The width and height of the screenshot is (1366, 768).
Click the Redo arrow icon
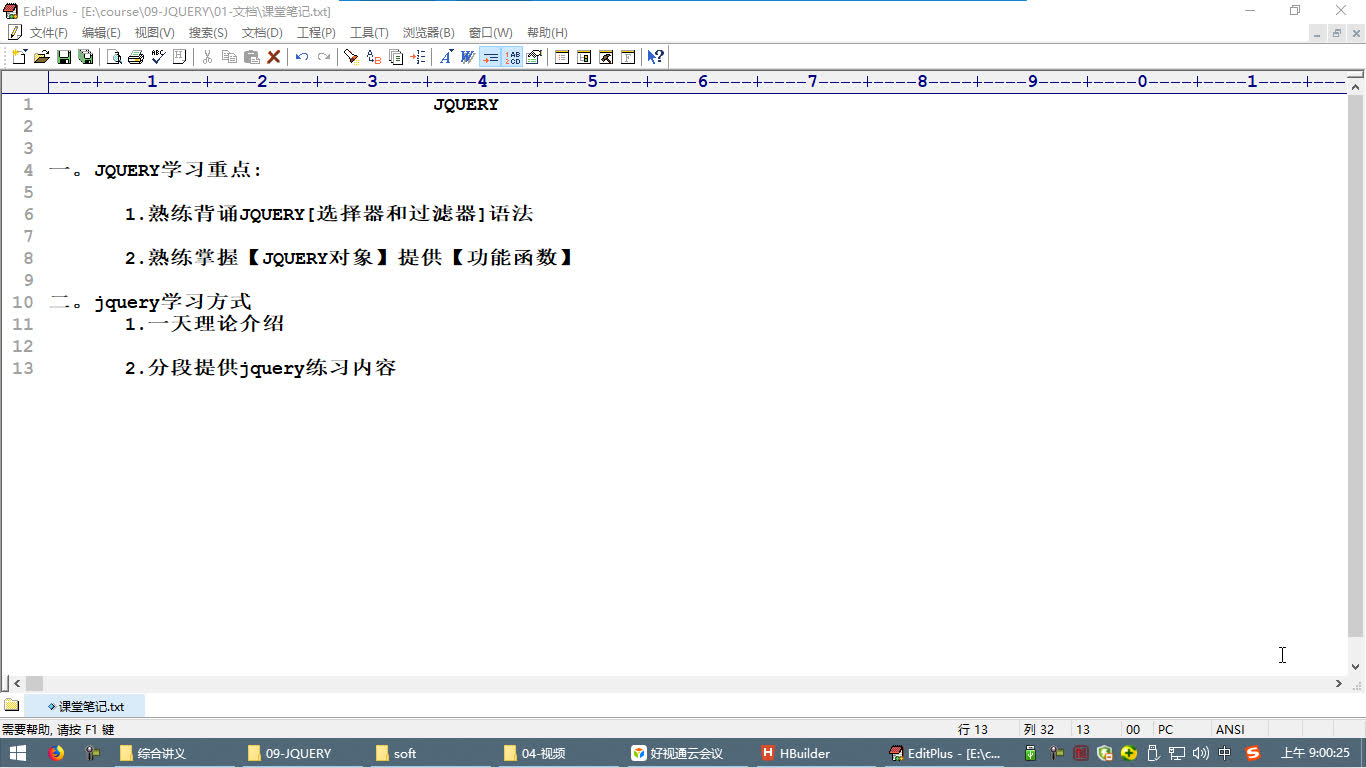[324, 57]
